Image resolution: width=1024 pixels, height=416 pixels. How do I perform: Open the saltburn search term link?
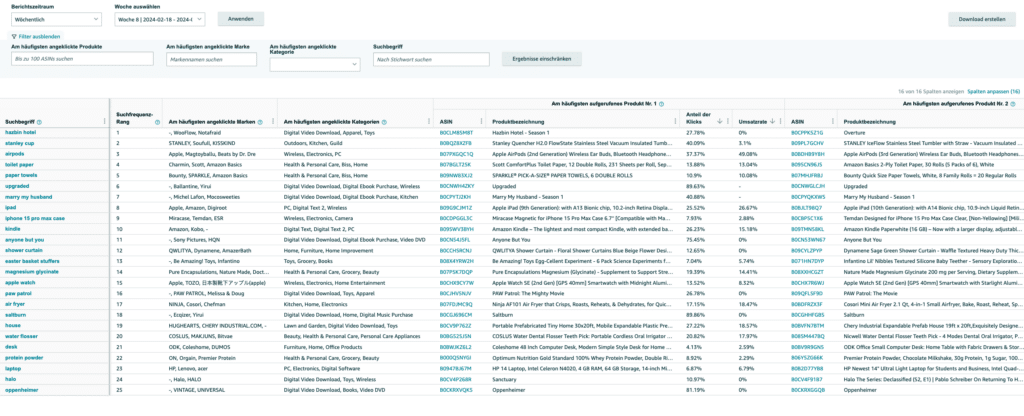[16, 315]
